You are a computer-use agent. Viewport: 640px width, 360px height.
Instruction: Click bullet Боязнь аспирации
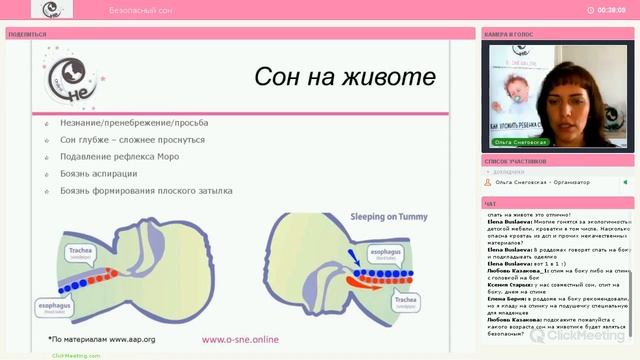pyautogui.click(x=98, y=174)
